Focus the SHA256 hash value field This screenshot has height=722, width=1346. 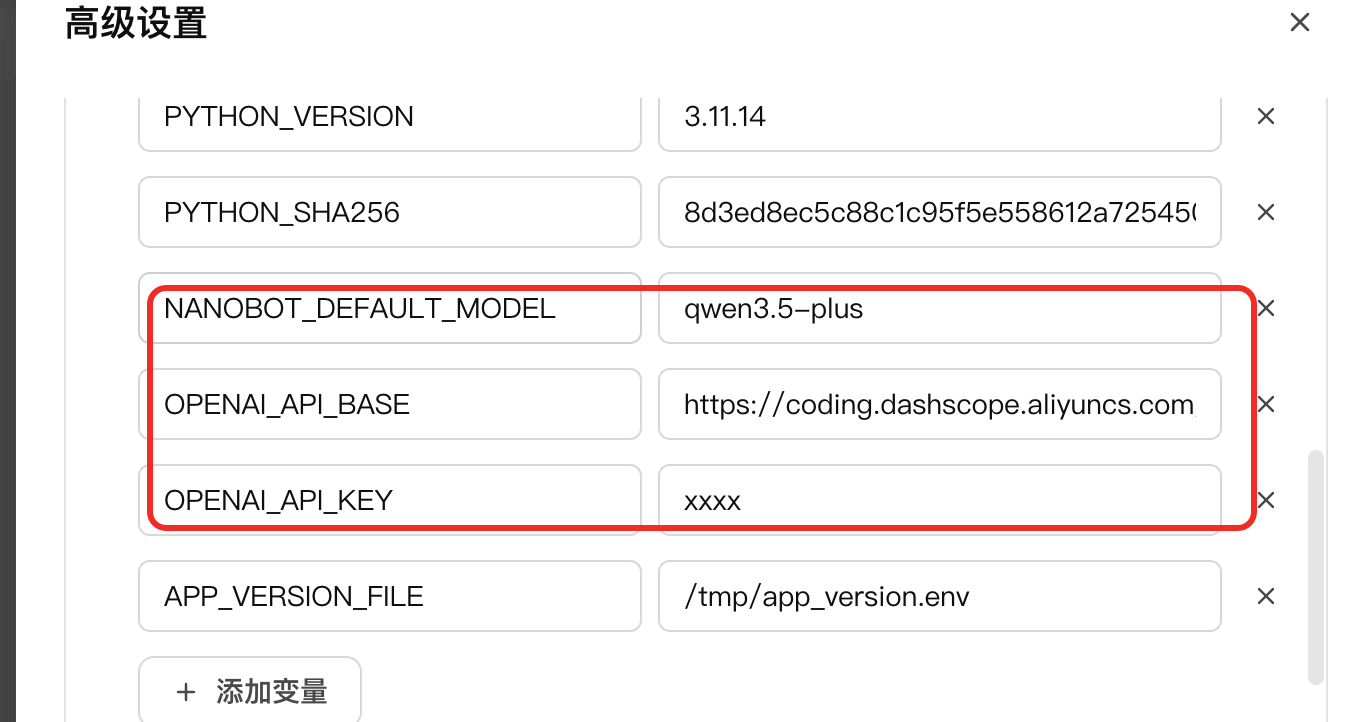click(x=939, y=212)
